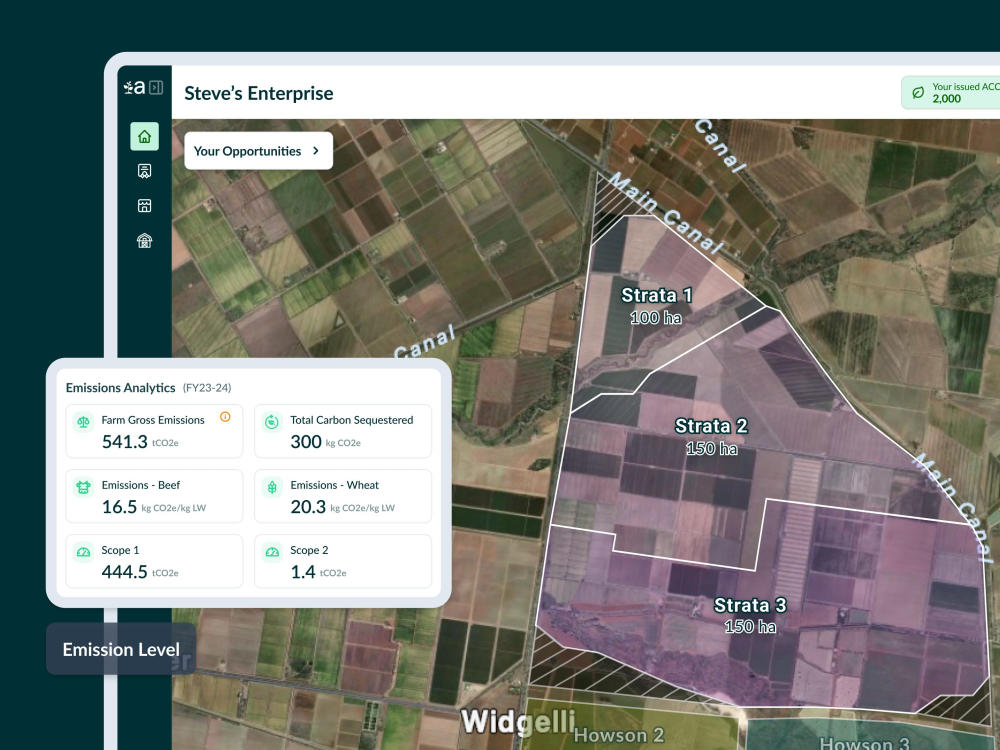The height and width of the screenshot is (750, 1000).
Task: Select the farm barn icon in sidebar
Action: 145,240
